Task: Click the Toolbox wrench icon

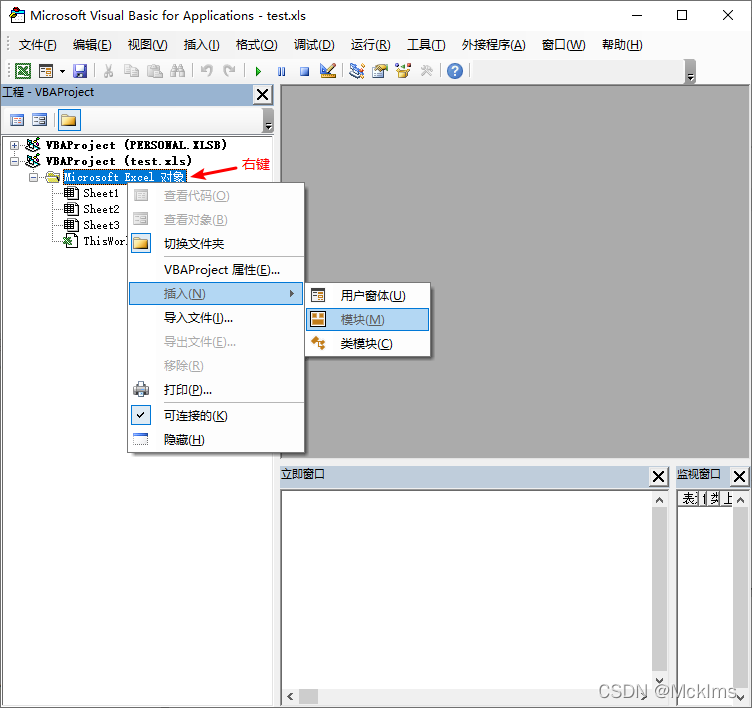Action: coord(426,71)
